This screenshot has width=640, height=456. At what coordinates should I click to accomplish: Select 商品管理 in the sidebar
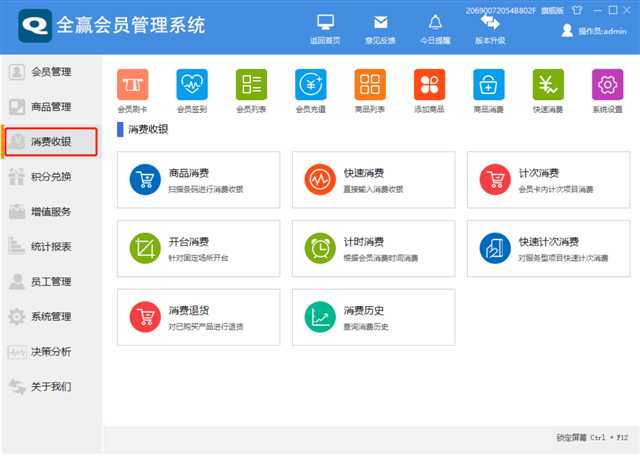coord(51,107)
